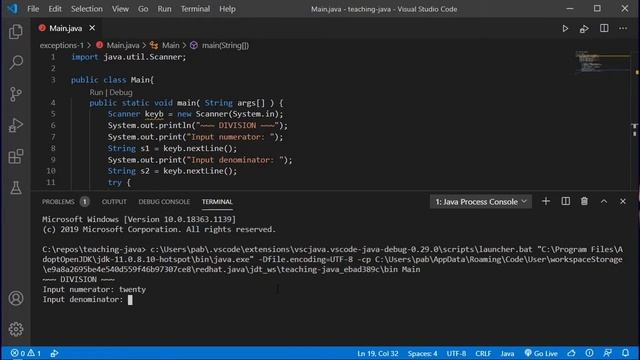640x360 pixels.
Task: Click the feedback icon in status bar
Action: (607, 353)
